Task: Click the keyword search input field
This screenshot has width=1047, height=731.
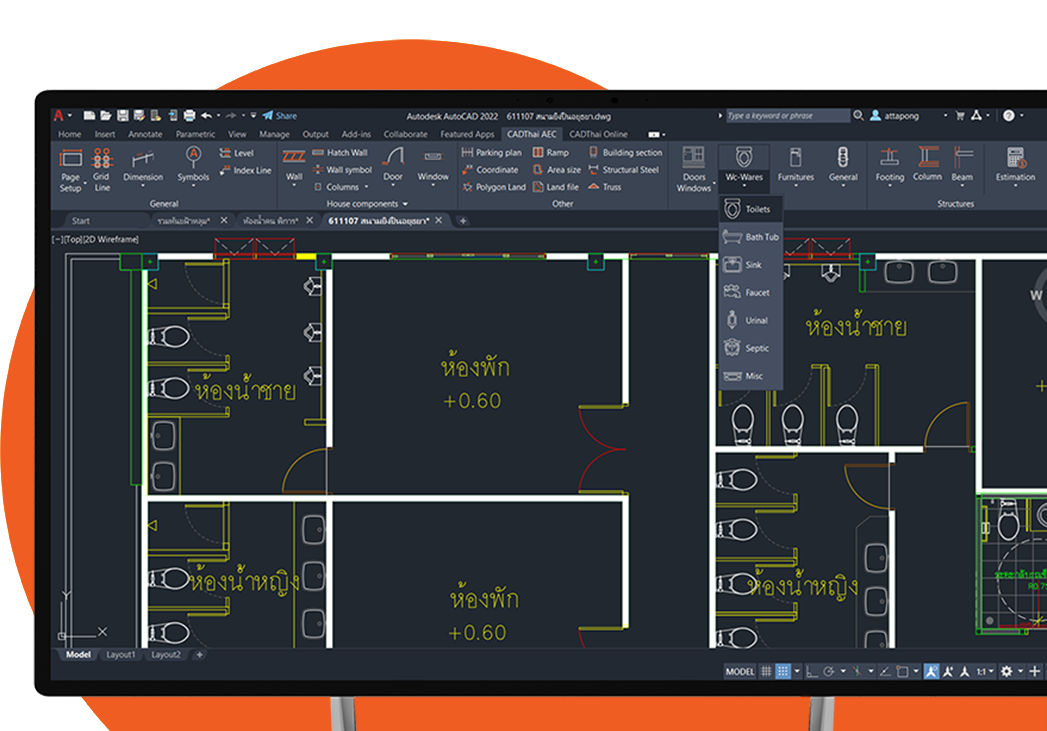Action: point(788,115)
